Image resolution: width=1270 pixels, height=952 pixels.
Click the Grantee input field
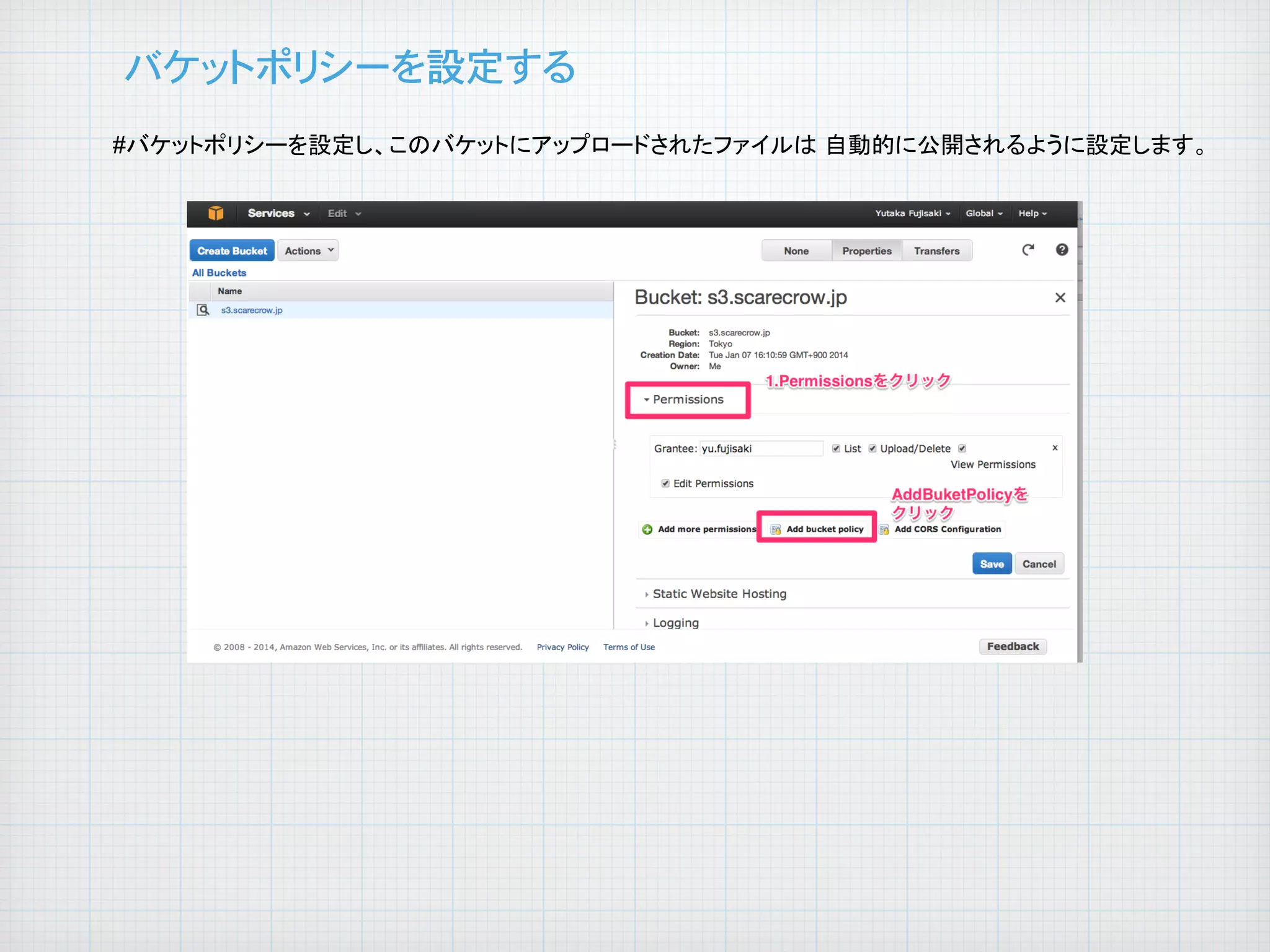tap(762, 449)
